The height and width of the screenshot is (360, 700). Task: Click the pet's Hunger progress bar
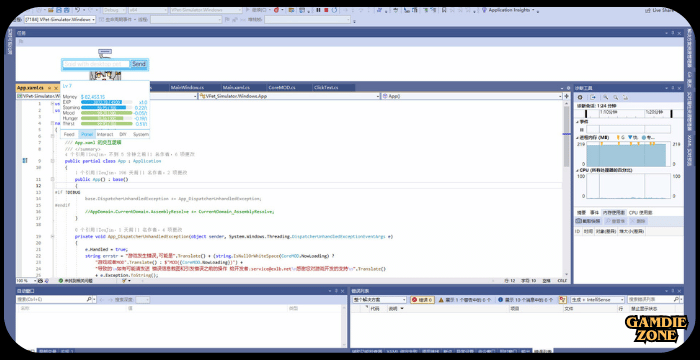107,118
